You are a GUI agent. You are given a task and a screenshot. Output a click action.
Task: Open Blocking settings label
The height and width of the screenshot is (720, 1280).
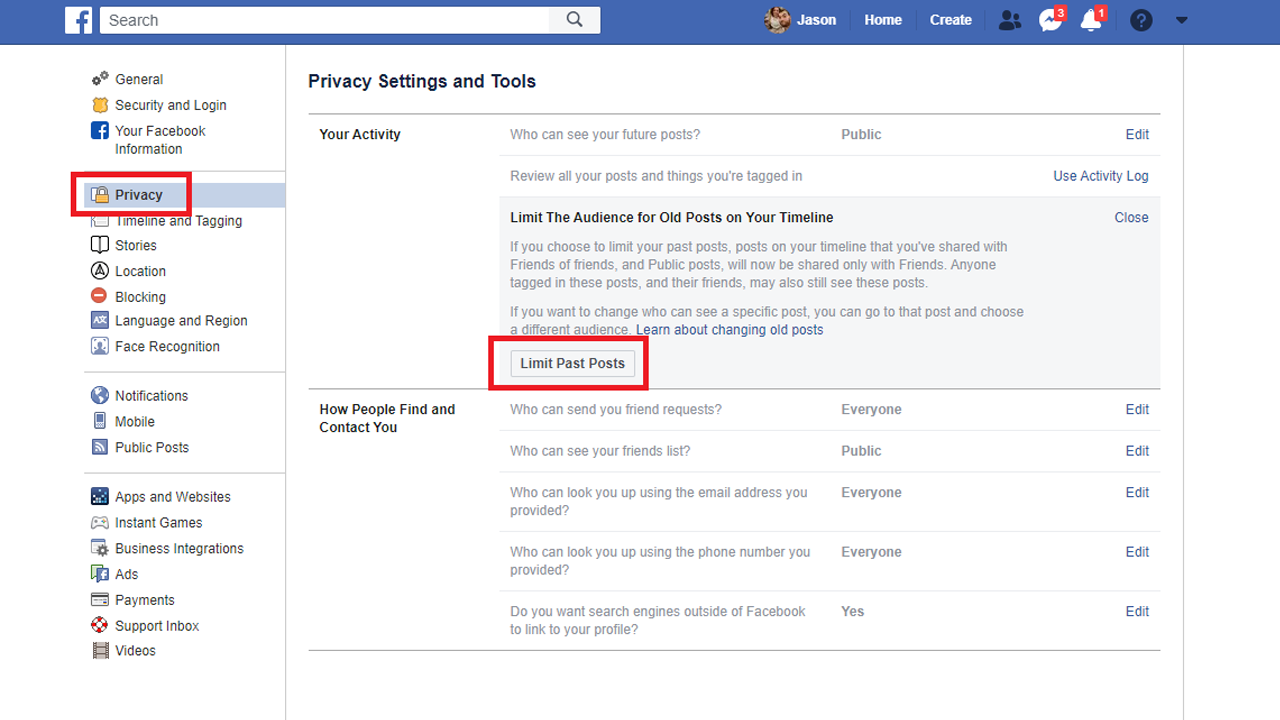pos(141,297)
